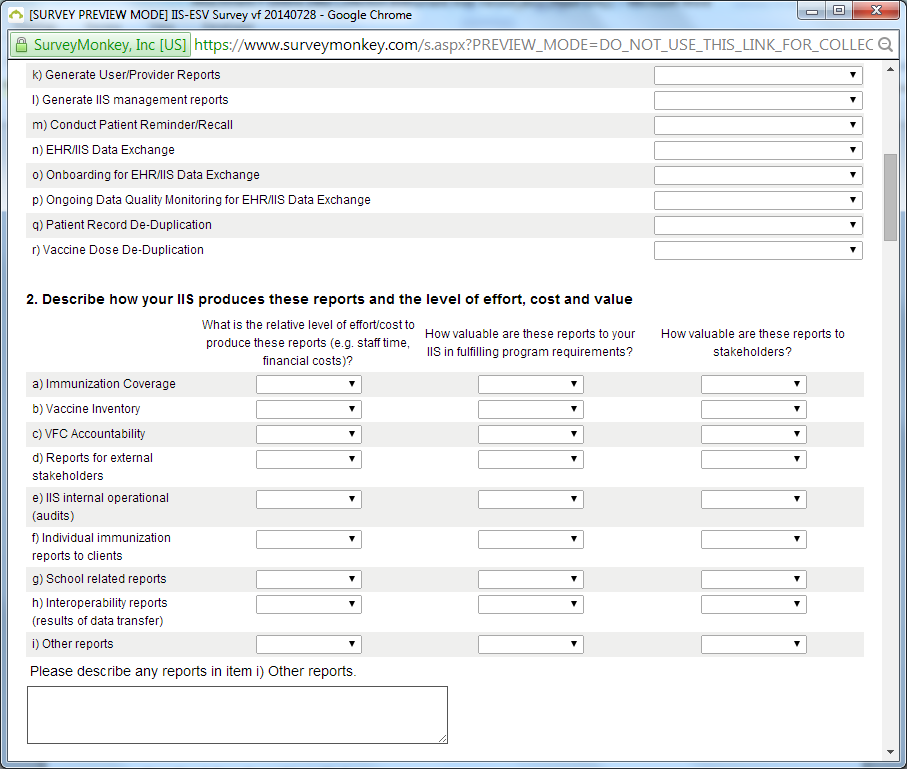Click the SurveyMonkey, Inc [US] certificate badge
Image resolution: width=907 pixels, height=769 pixels.
click(100, 45)
